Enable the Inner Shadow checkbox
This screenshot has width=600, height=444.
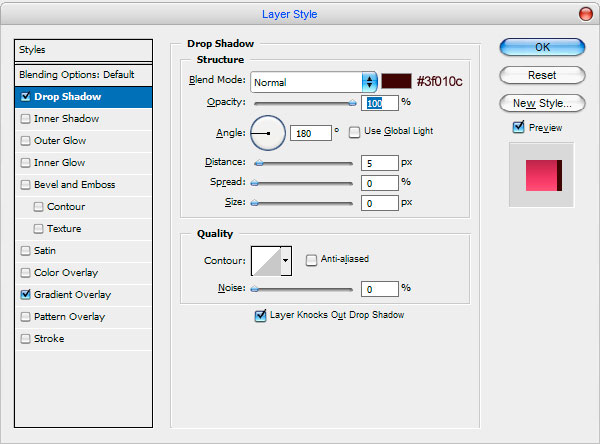(x=26, y=119)
